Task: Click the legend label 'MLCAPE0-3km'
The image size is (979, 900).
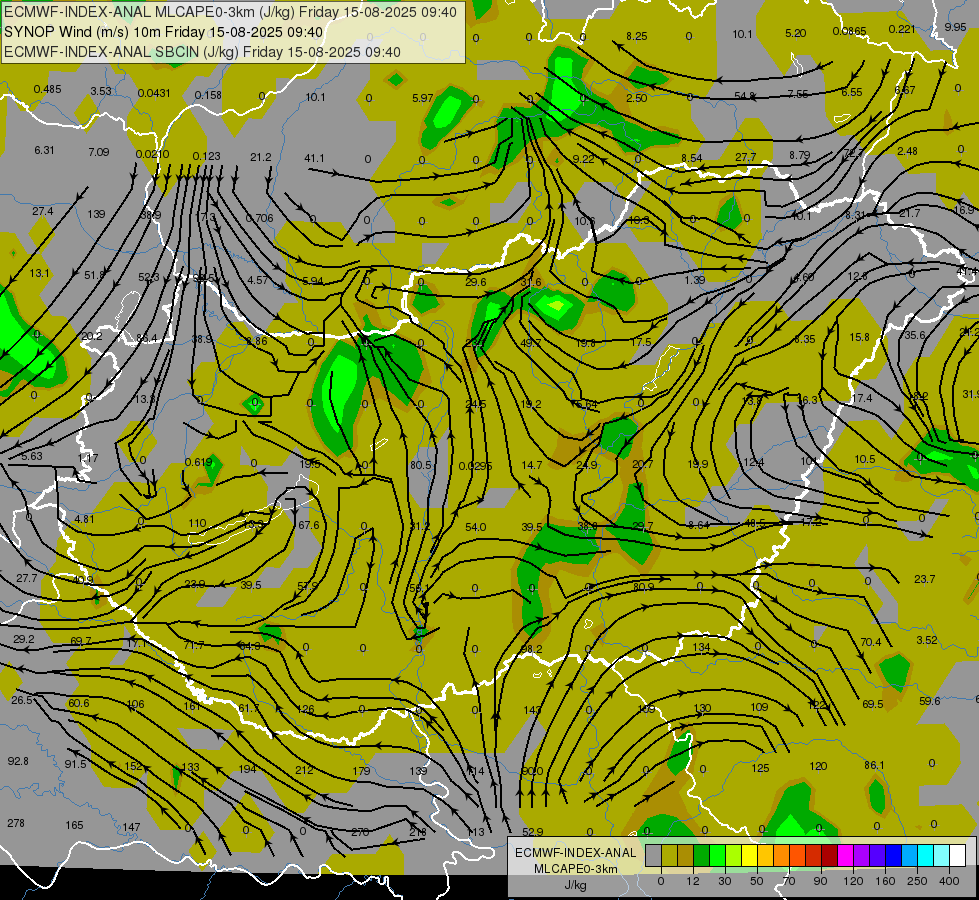Action: 576,869
